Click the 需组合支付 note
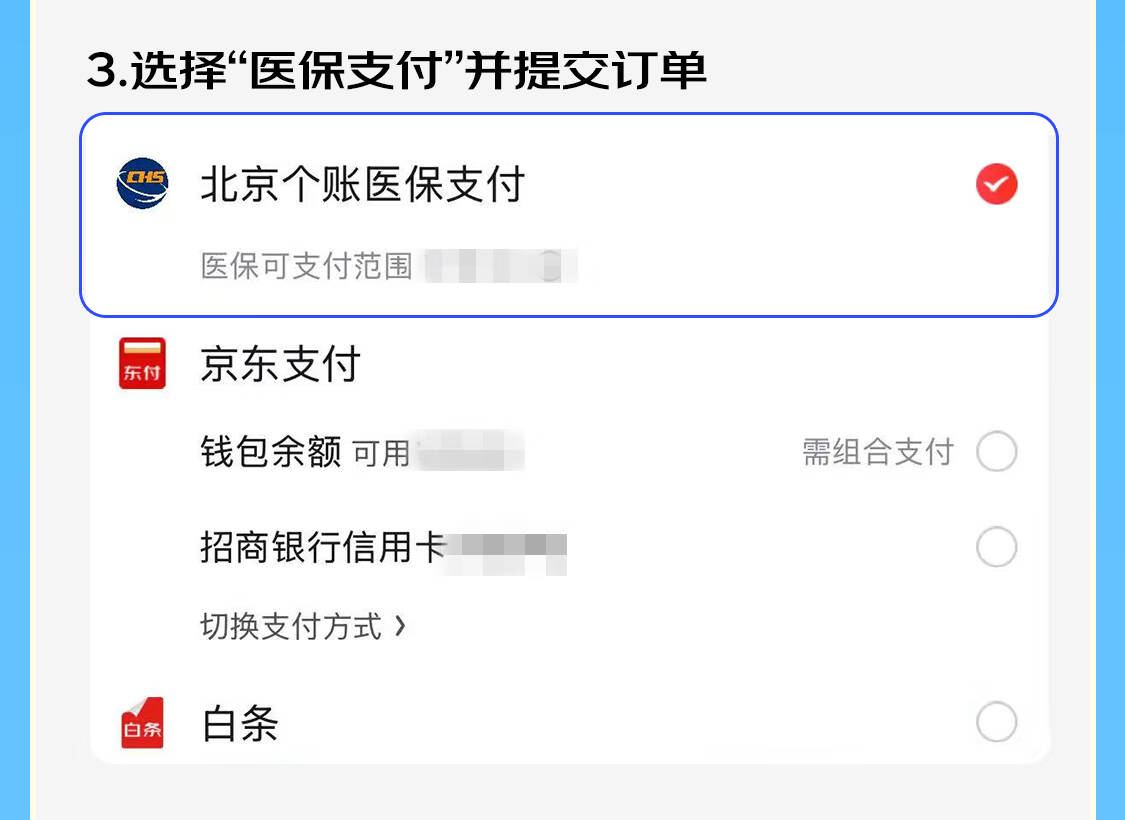This screenshot has height=820, width=1125. pos(877,452)
